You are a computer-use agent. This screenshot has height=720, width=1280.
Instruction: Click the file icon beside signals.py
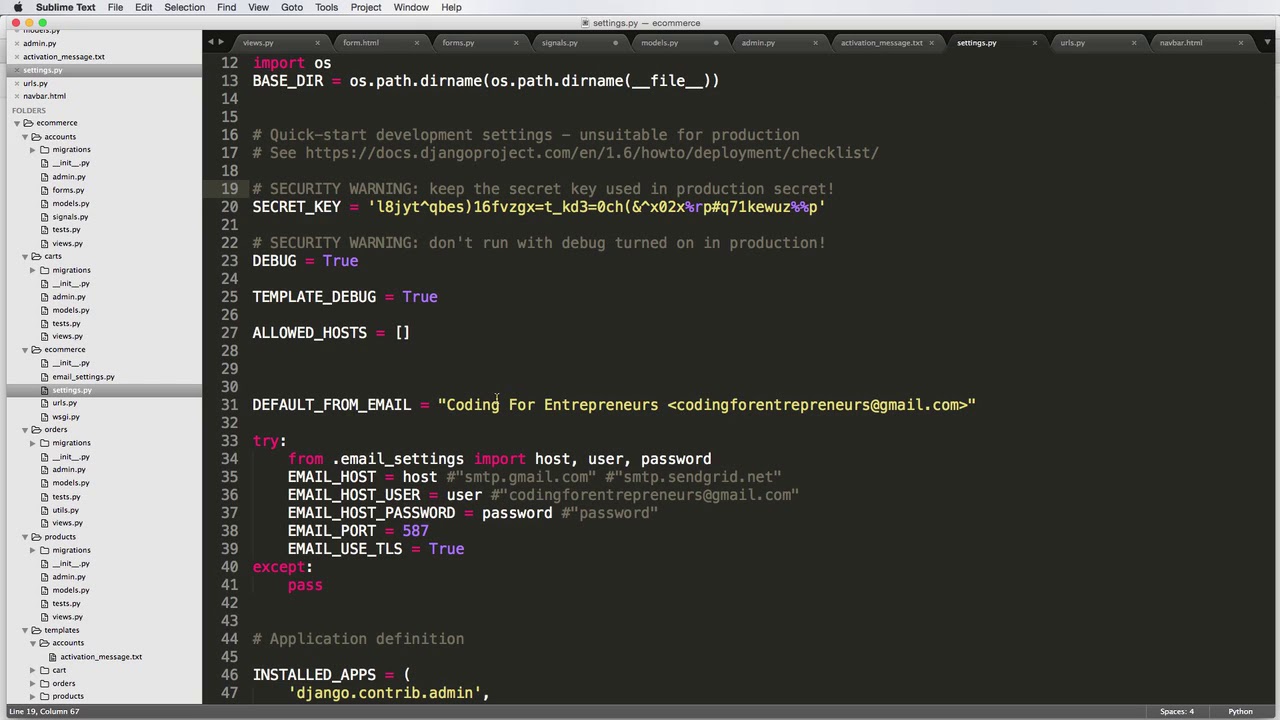coord(45,217)
